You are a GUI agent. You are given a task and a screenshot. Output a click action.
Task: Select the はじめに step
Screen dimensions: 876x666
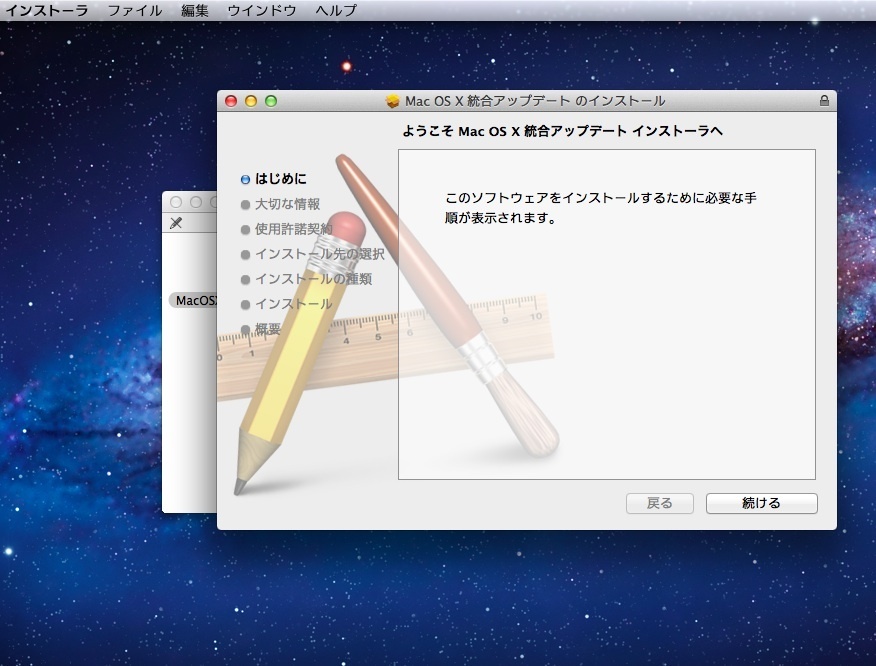coord(274,179)
